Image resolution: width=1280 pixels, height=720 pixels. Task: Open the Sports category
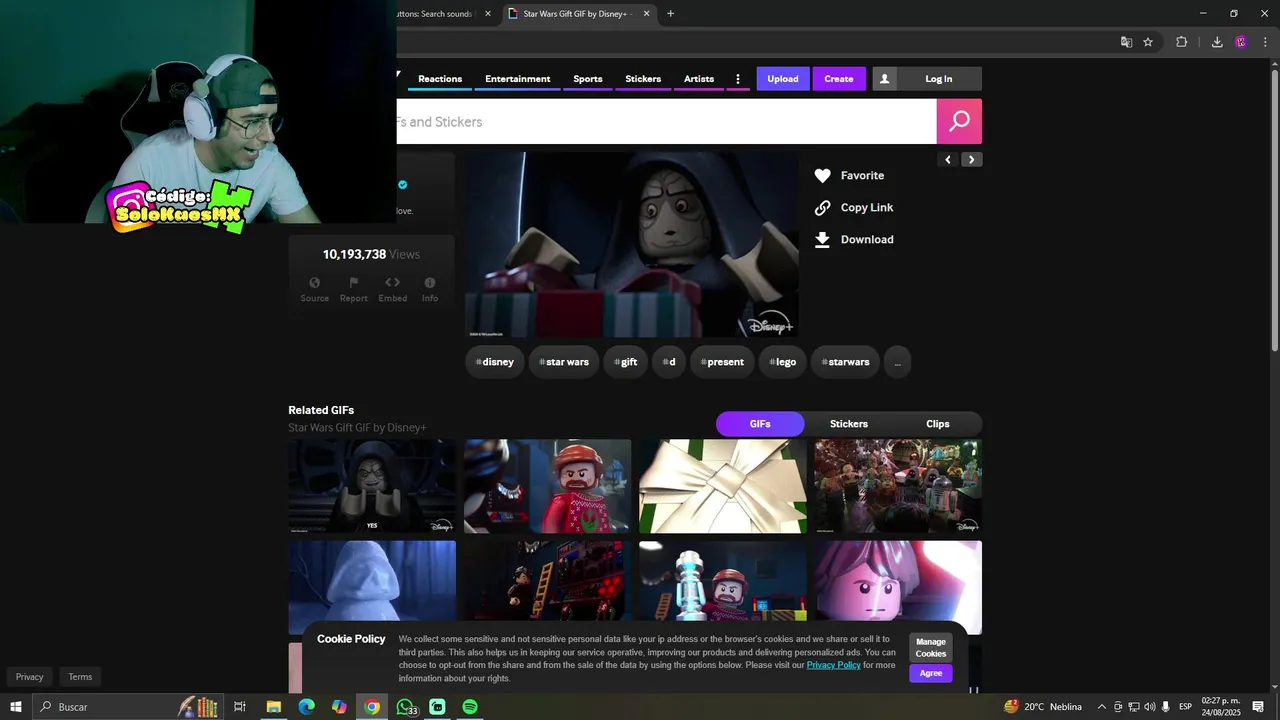[588, 79]
